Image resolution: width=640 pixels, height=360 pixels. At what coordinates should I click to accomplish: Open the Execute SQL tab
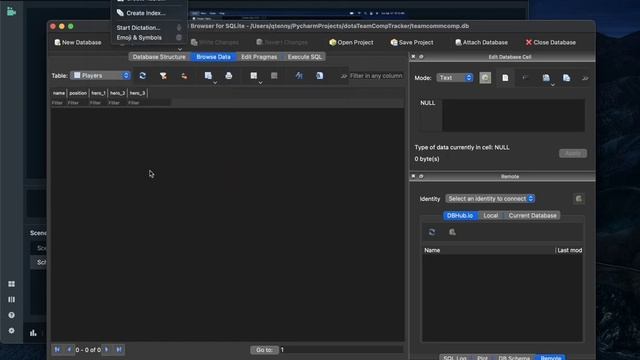click(304, 57)
